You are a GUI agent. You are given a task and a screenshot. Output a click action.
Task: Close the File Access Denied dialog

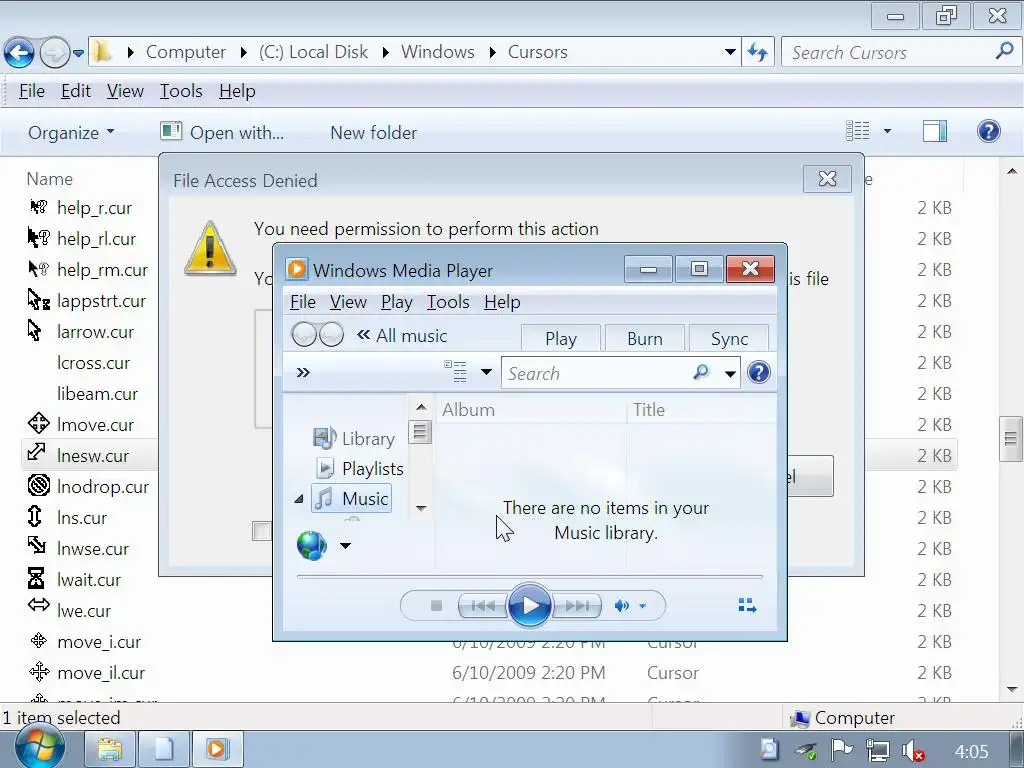coord(827,179)
